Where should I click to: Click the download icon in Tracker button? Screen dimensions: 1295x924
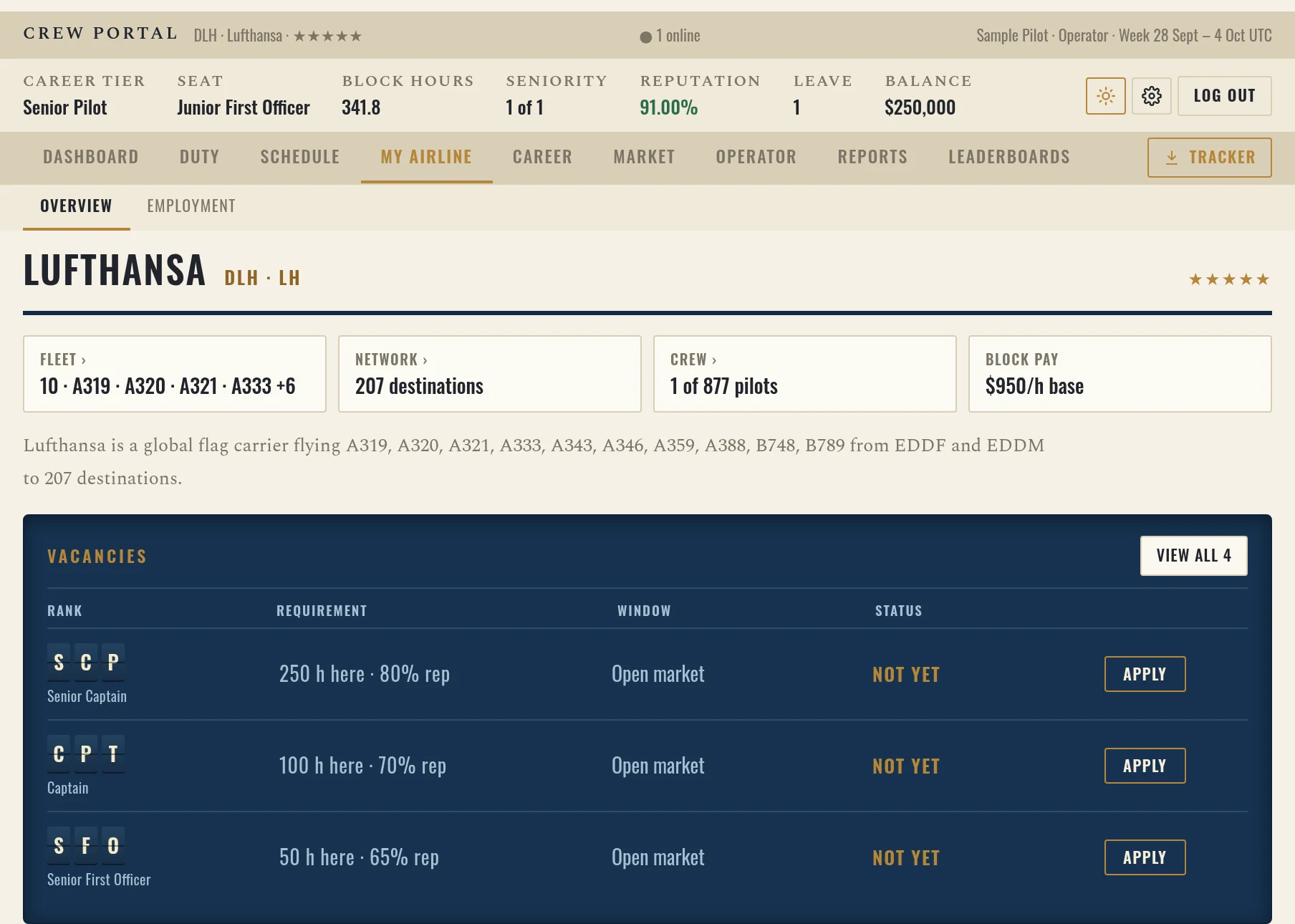click(1172, 158)
